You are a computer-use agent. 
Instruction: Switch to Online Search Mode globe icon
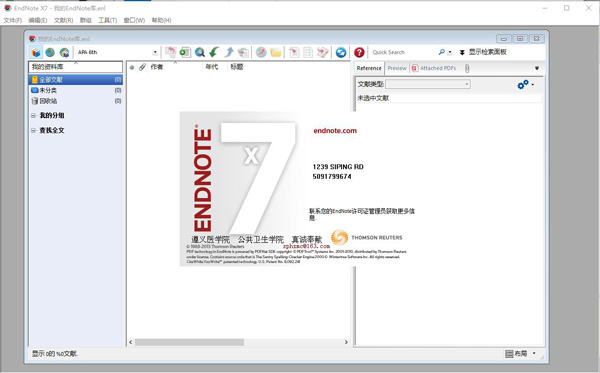tap(50, 52)
